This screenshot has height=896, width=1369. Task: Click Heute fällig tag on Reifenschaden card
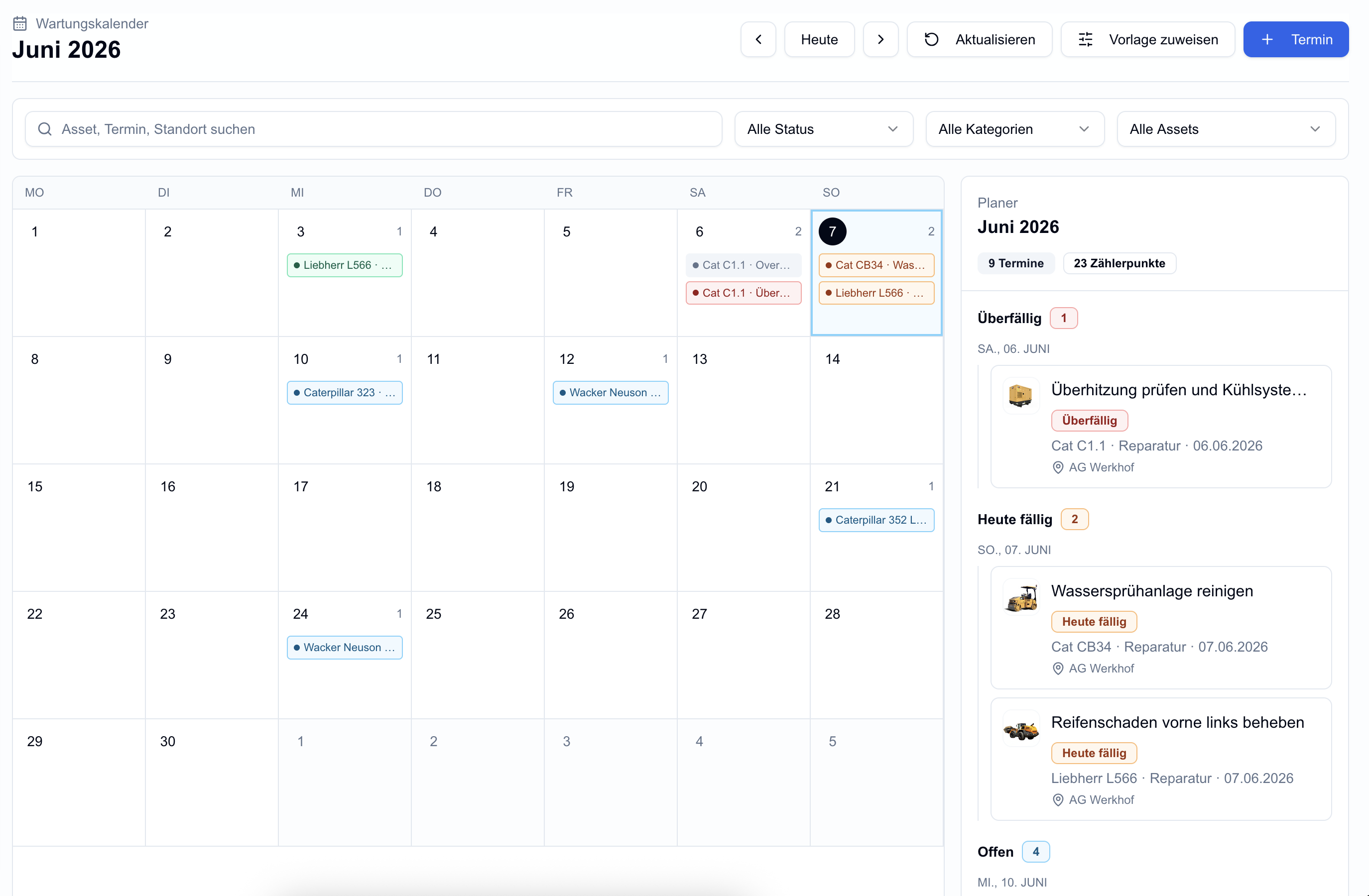[1094, 753]
